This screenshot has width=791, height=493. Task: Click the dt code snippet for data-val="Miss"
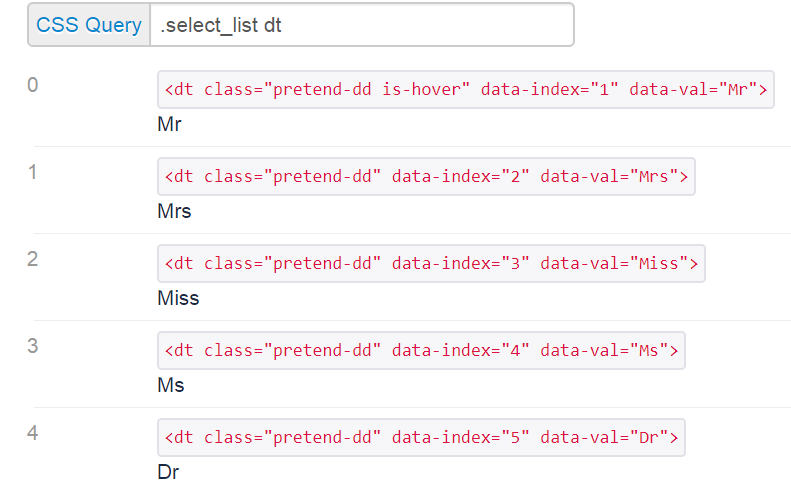pyautogui.click(x=431, y=264)
